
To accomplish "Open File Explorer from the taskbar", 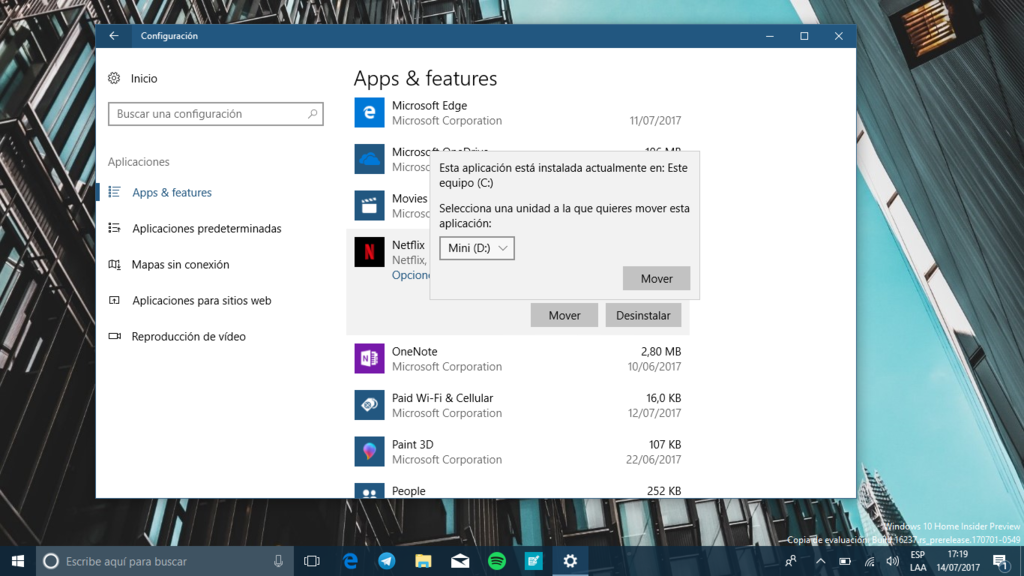I will click(423, 561).
